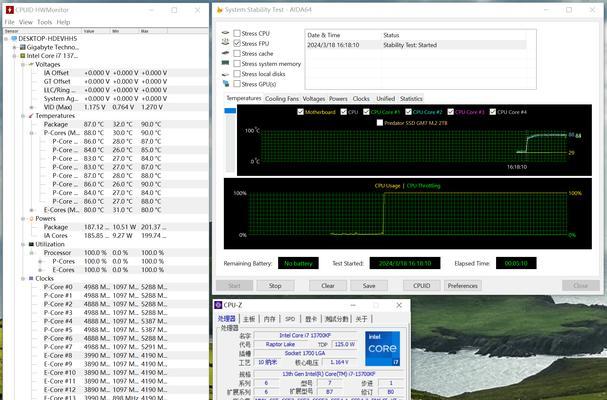Switch to the Powers tab in AIDA64
607x400 pixels.
coord(338,99)
